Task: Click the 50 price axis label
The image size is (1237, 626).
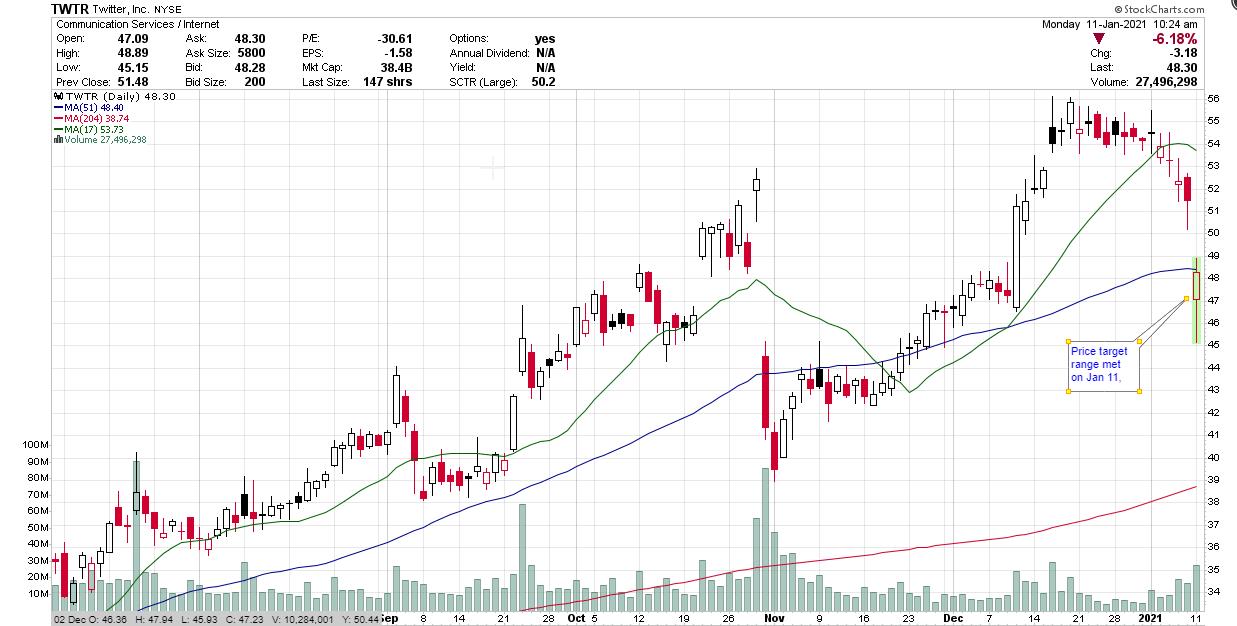Action: tap(1213, 233)
